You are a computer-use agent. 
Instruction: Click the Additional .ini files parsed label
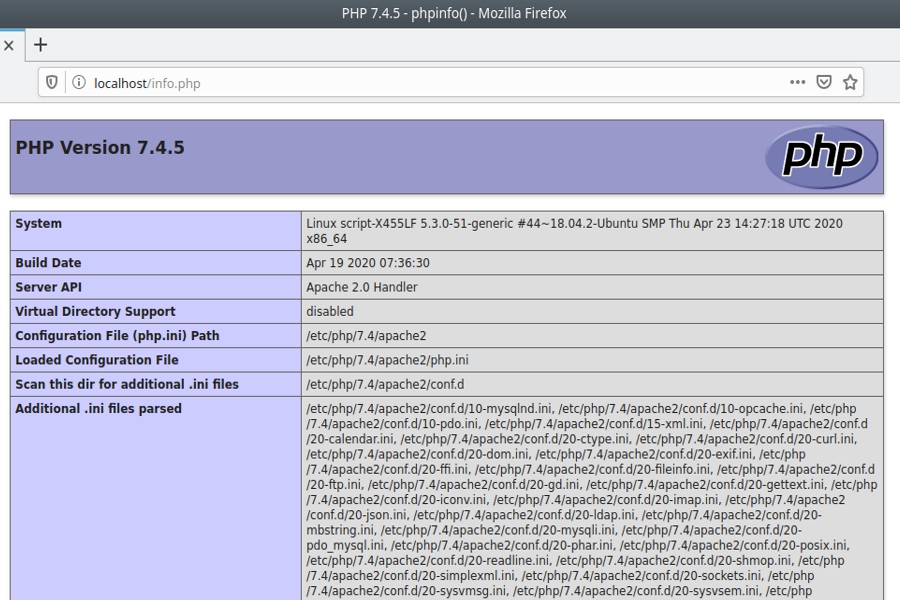click(98, 408)
